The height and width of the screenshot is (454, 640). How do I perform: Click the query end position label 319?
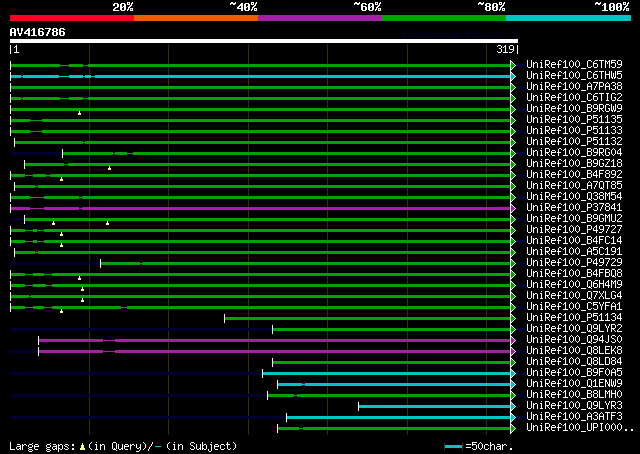point(505,49)
